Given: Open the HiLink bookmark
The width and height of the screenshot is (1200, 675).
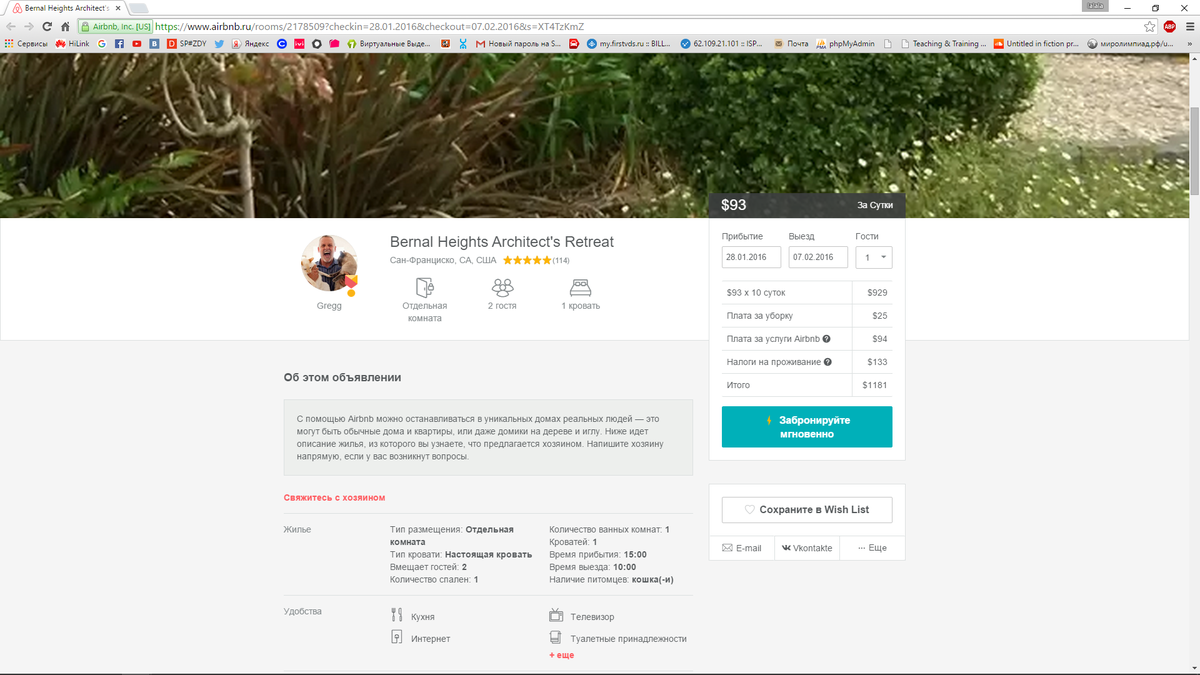Looking at the screenshot, I should 72,44.
